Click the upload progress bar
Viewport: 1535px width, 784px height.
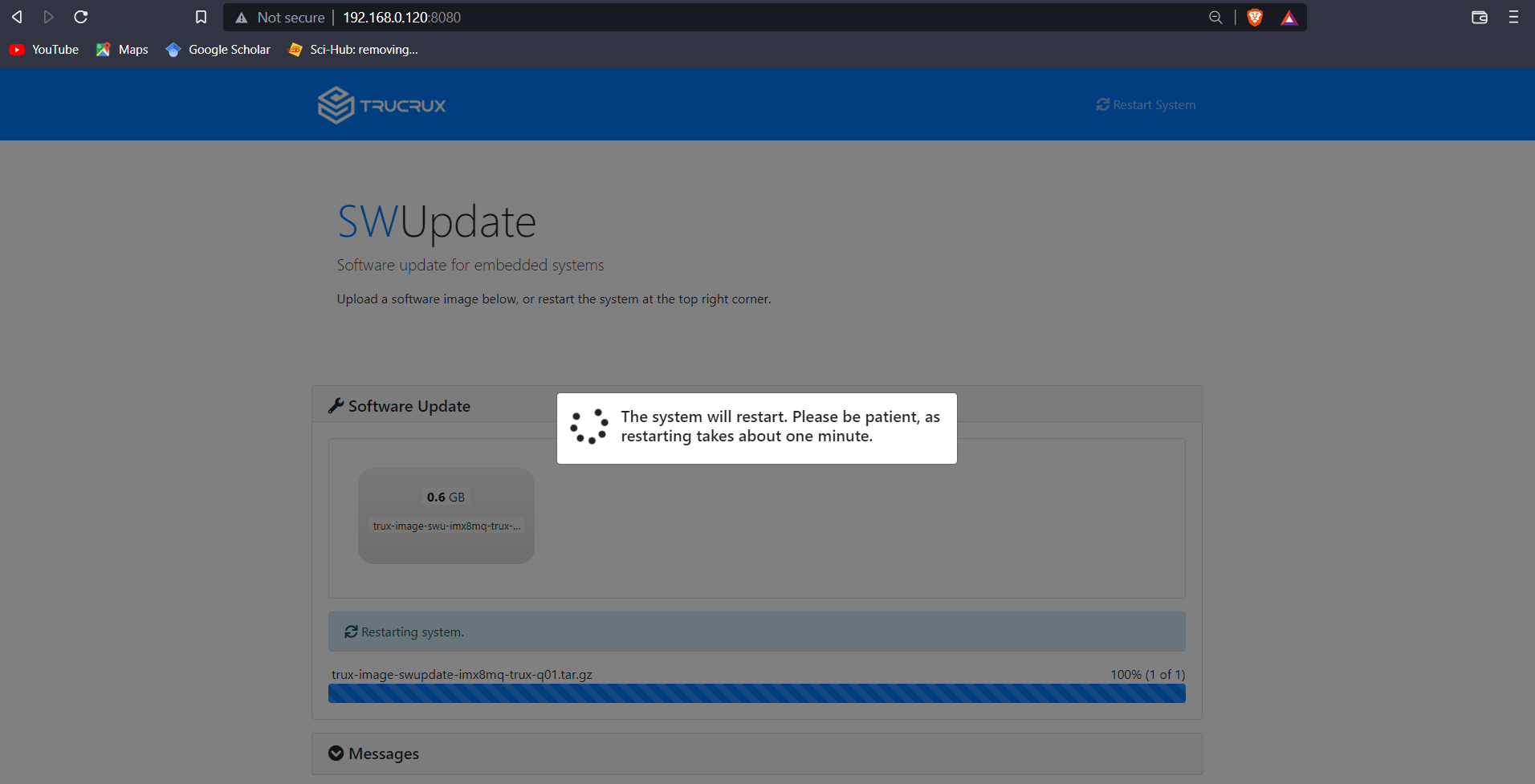[757, 693]
